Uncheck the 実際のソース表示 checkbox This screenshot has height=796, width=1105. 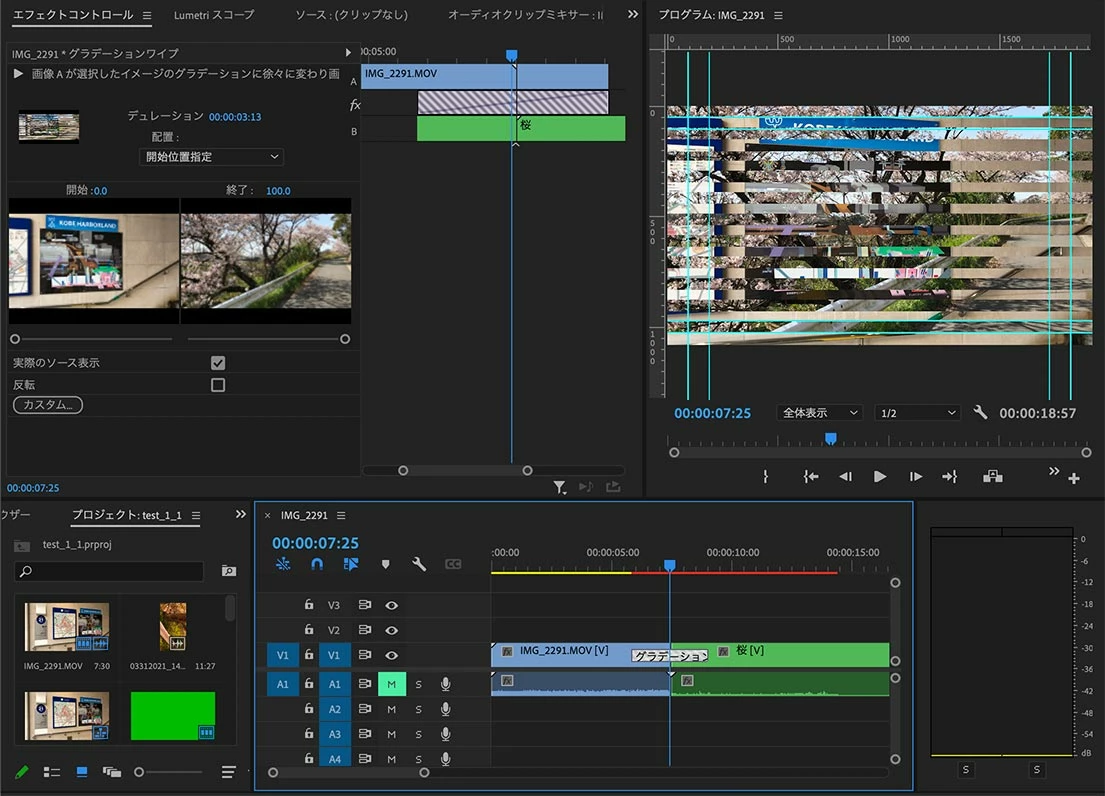(x=218, y=363)
